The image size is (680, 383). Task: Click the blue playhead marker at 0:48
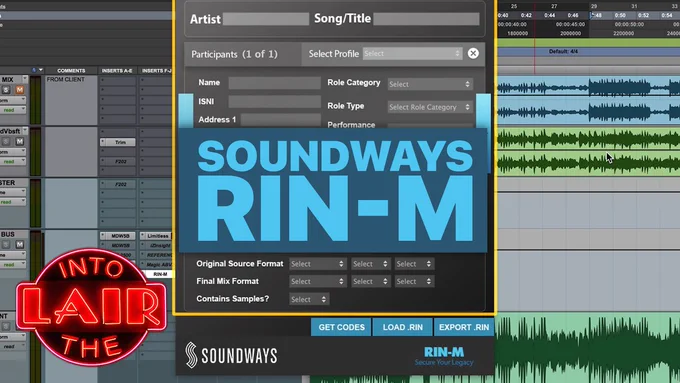pos(592,15)
